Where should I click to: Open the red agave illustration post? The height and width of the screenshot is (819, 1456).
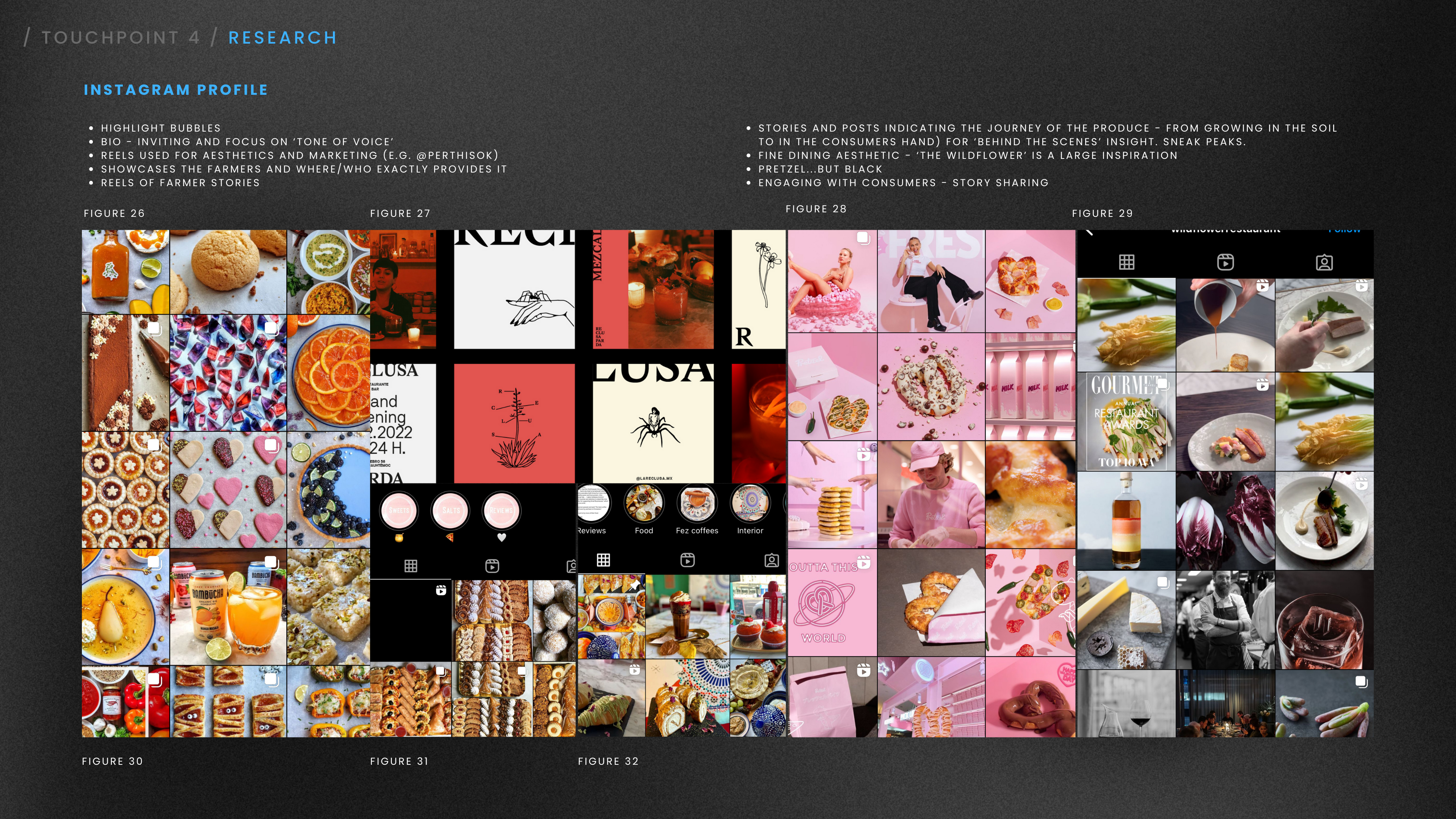click(x=515, y=423)
